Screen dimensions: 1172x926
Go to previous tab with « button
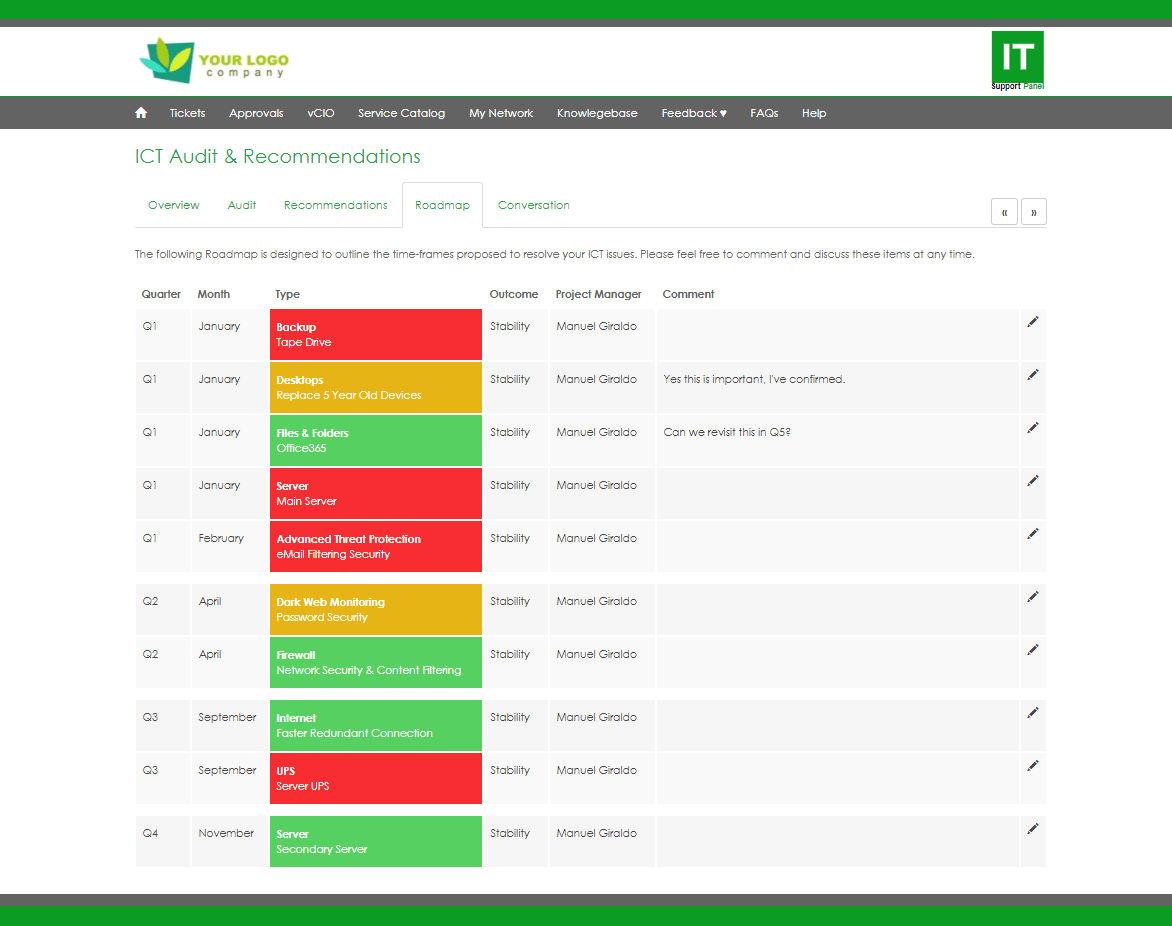pyautogui.click(x=1004, y=212)
